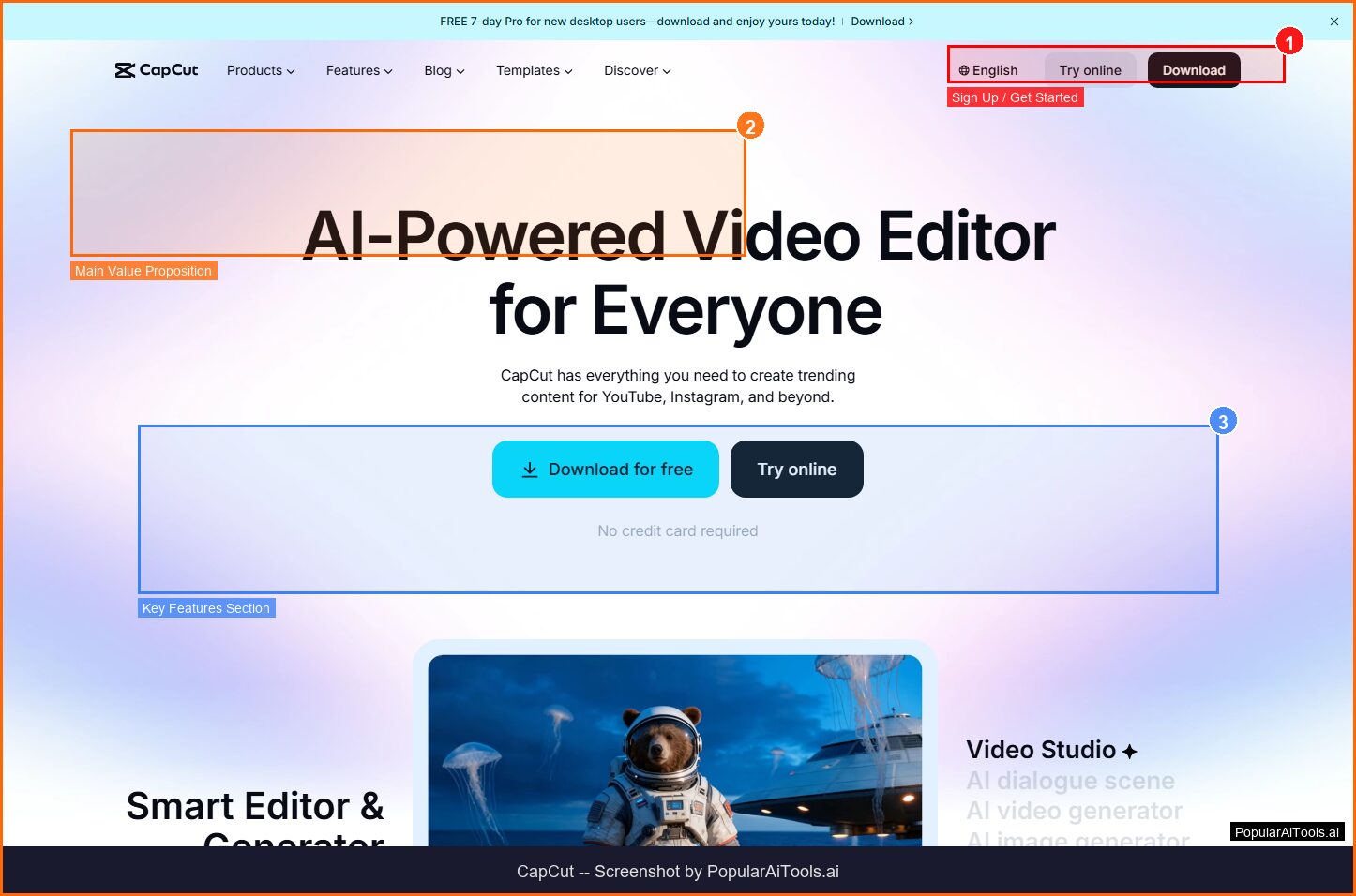
Task: Open the Download link in the promo banner
Action: click(878, 21)
